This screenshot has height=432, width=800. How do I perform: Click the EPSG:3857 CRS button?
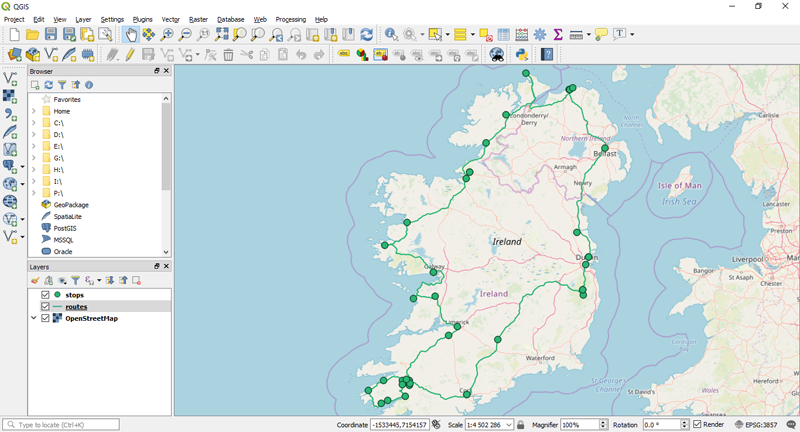tap(756, 424)
